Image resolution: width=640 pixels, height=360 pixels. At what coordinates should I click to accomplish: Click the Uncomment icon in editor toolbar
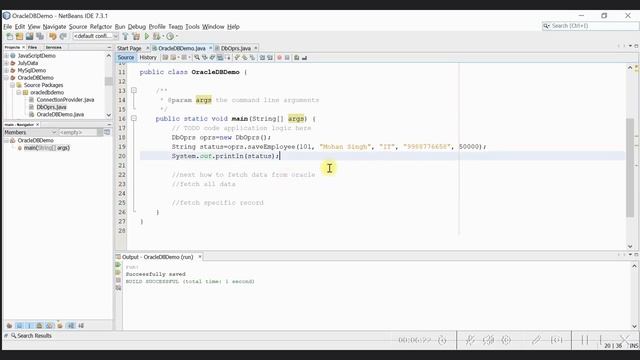point(304,58)
